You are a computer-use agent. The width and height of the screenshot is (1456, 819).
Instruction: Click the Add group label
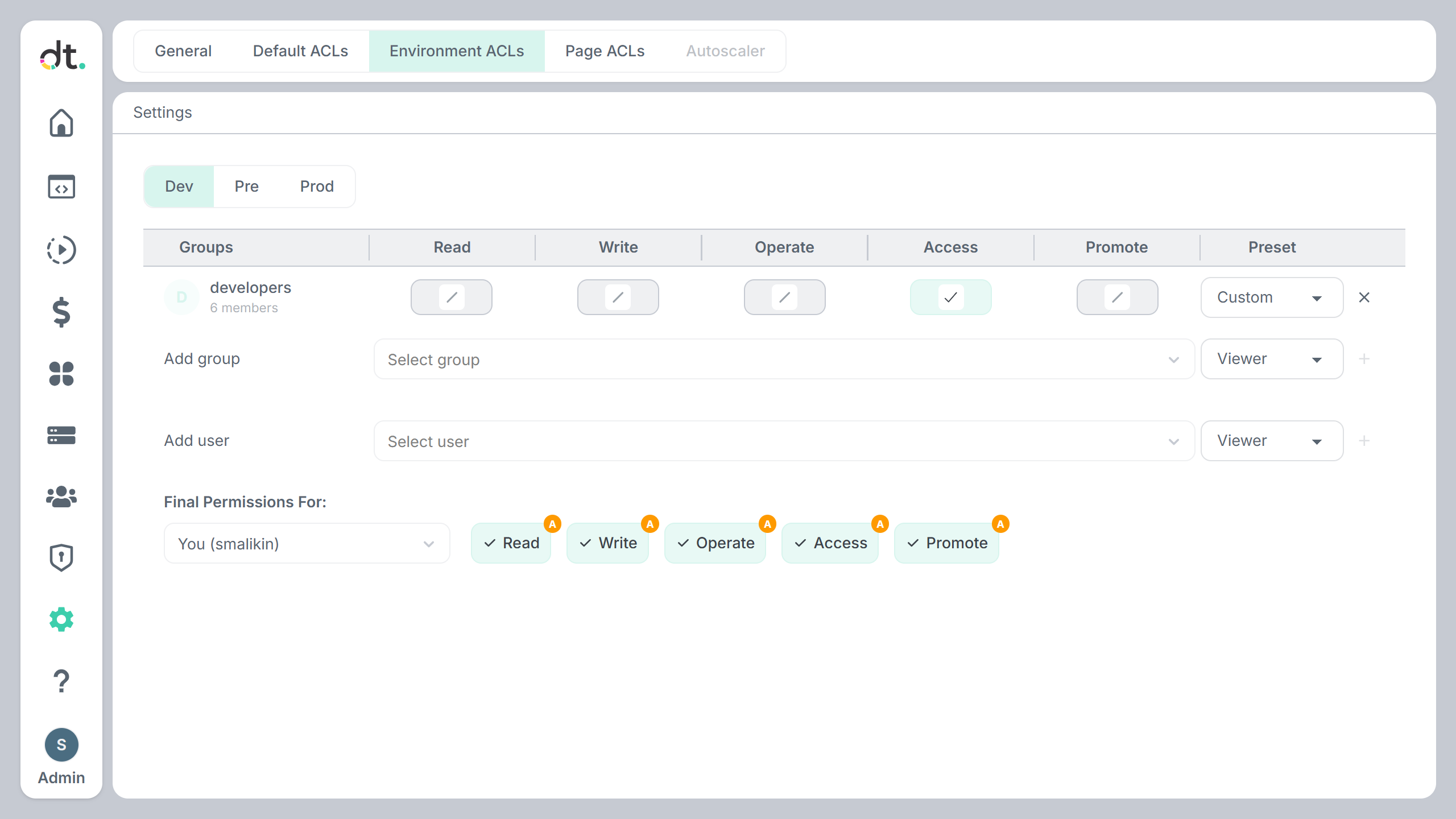coord(202,359)
